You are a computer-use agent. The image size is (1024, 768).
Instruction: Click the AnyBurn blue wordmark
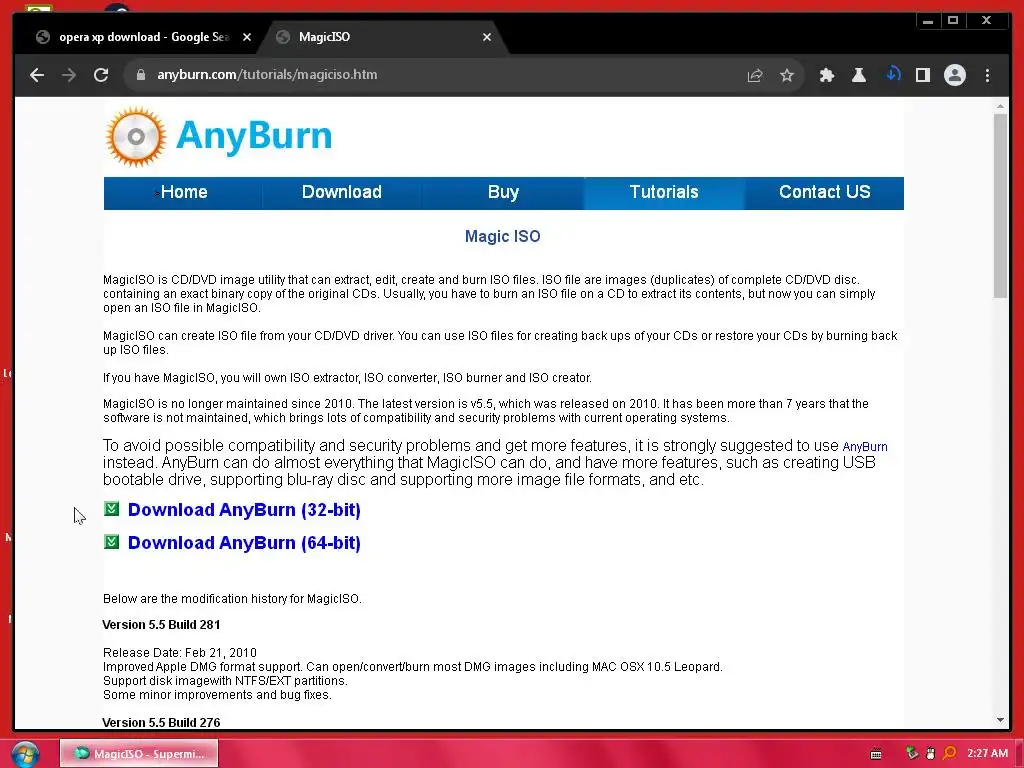click(254, 136)
